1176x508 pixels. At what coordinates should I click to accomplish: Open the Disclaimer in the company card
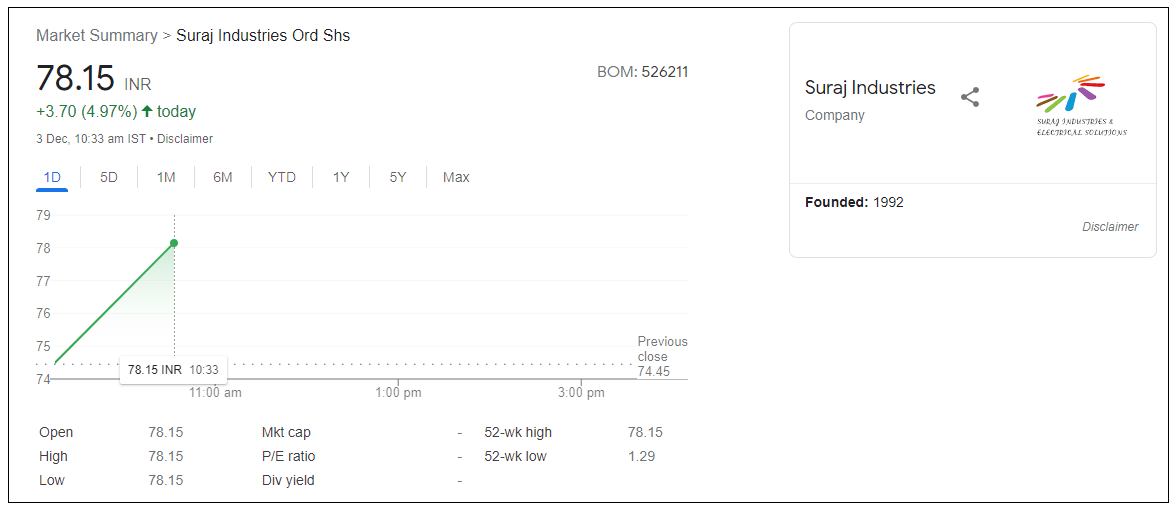1110,227
